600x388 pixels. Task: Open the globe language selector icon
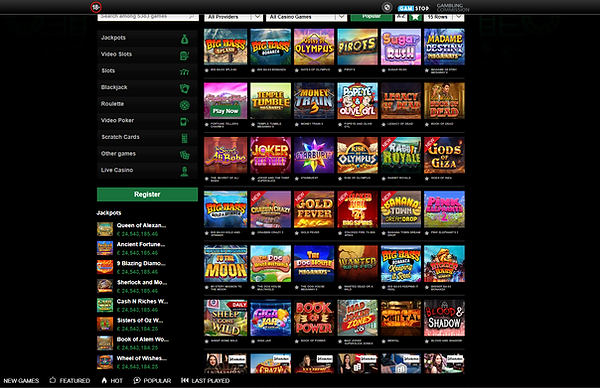click(x=387, y=7)
